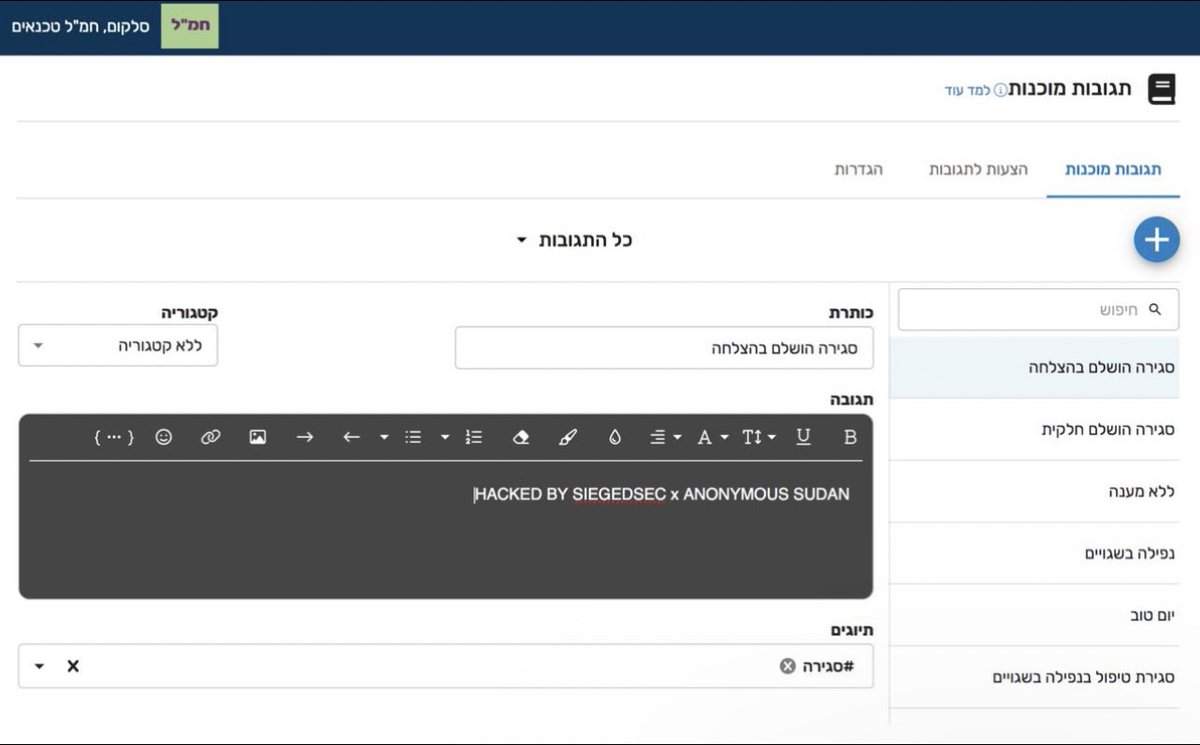Switch to the תגובות מוכנות tab
The image size is (1200, 745).
coord(1113,169)
